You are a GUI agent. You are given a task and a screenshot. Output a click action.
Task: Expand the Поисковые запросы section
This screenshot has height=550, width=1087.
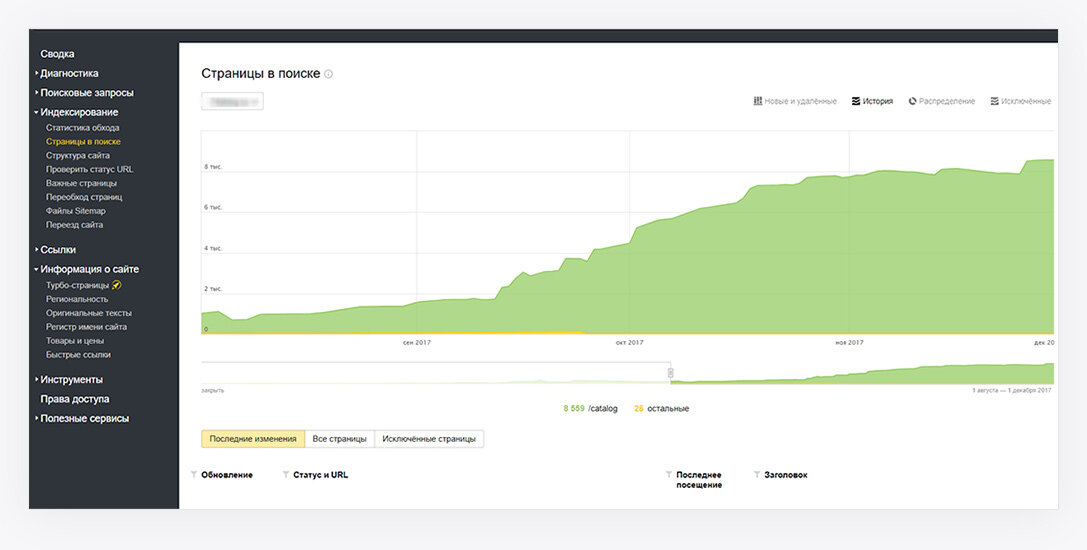pos(37,92)
